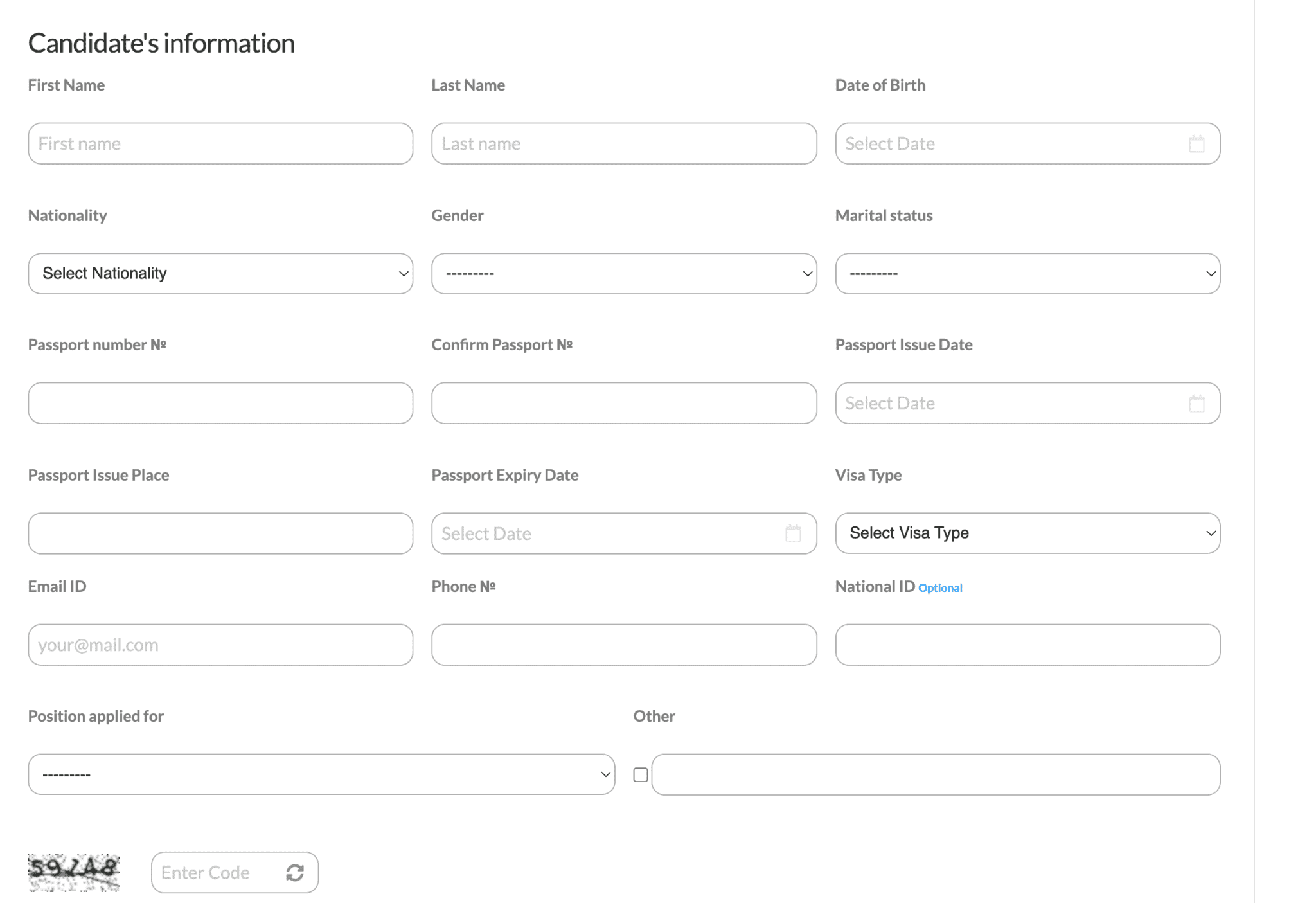Expand Position applied for dropdown
Image resolution: width=1316 pixels, height=903 pixels.
tap(321, 774)
